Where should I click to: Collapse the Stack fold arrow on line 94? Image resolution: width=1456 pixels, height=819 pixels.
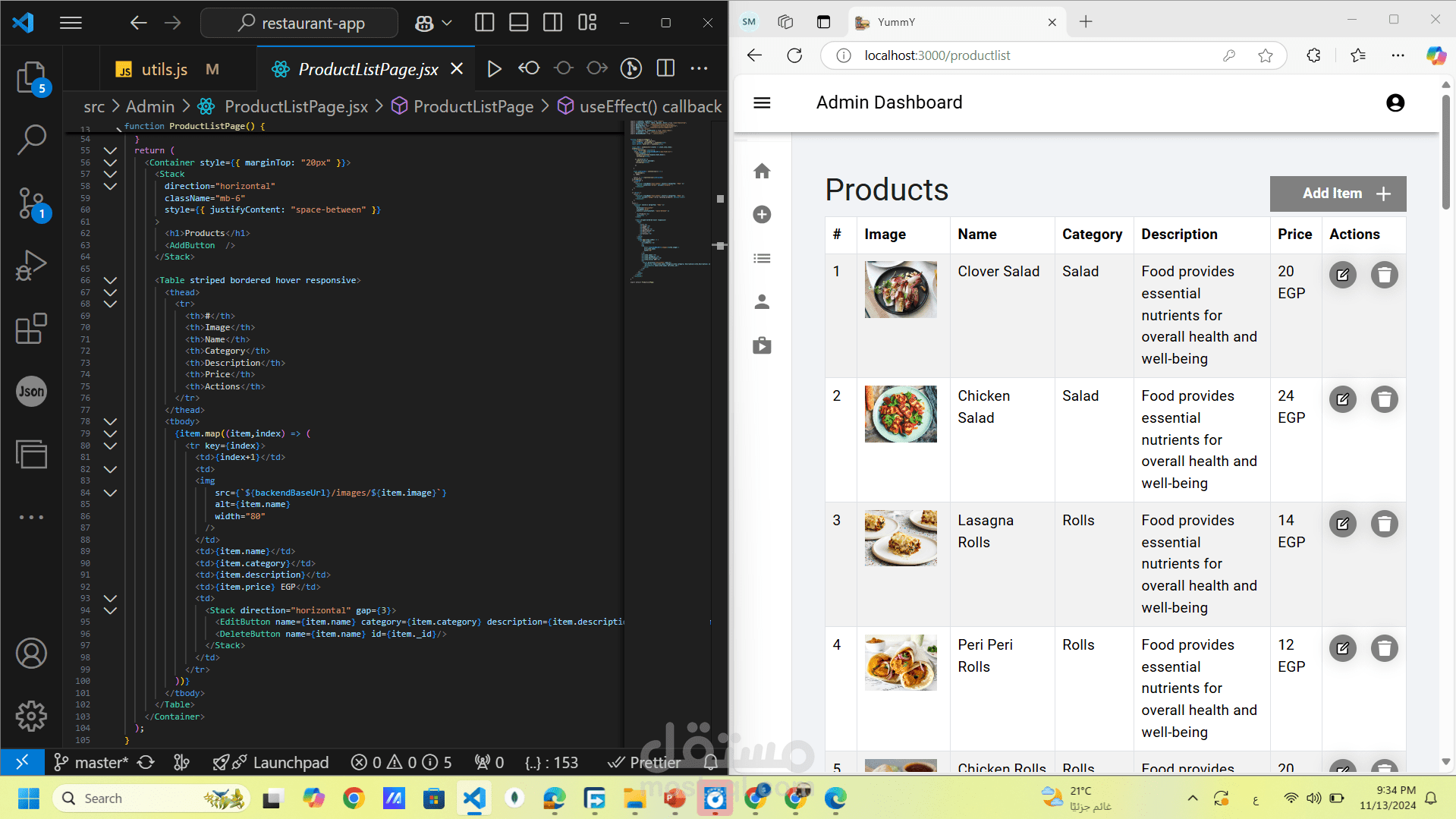tap(110, 610)
